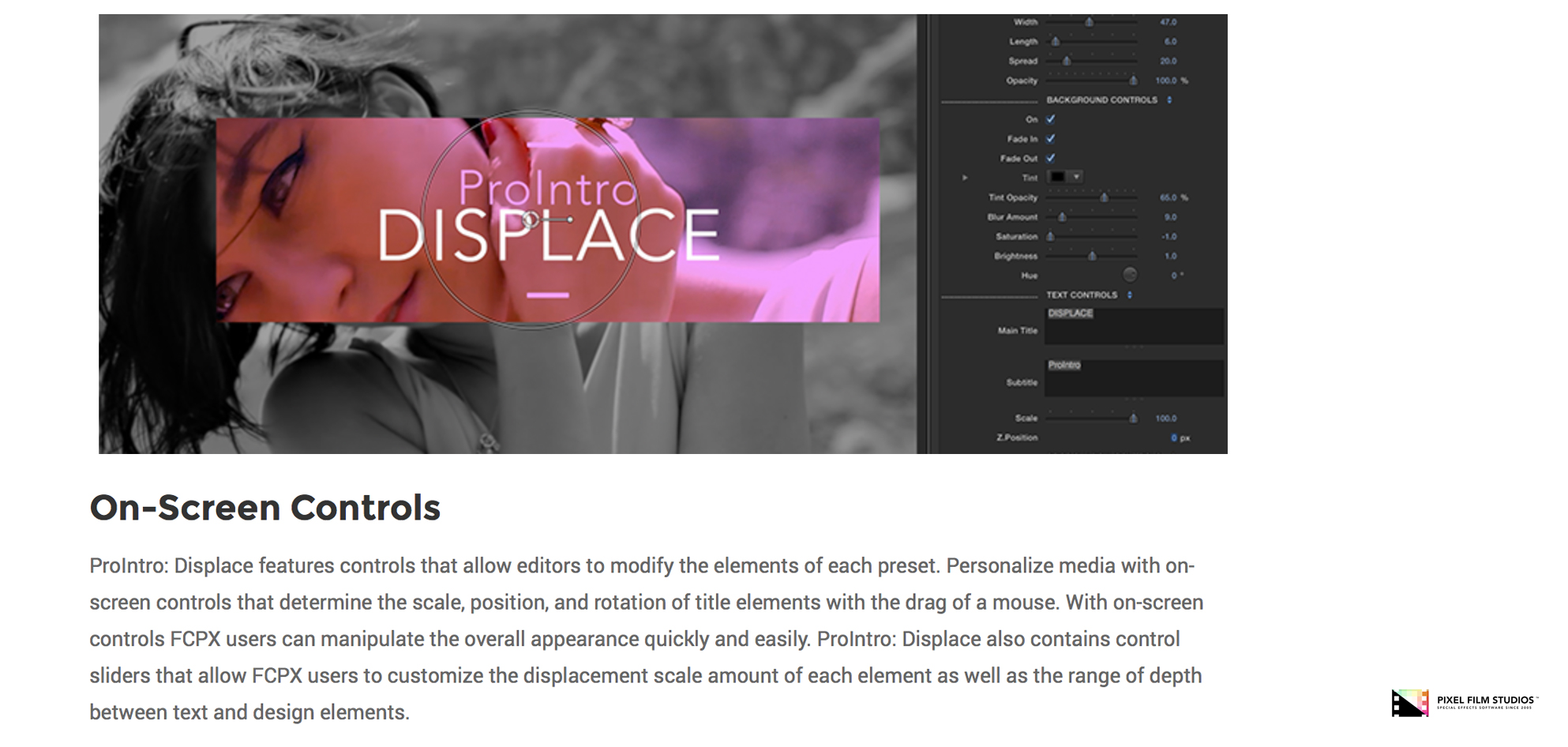The image size is (1568, 747).
Task: Click the on-screen rotation handle dot
Action: 570,220
